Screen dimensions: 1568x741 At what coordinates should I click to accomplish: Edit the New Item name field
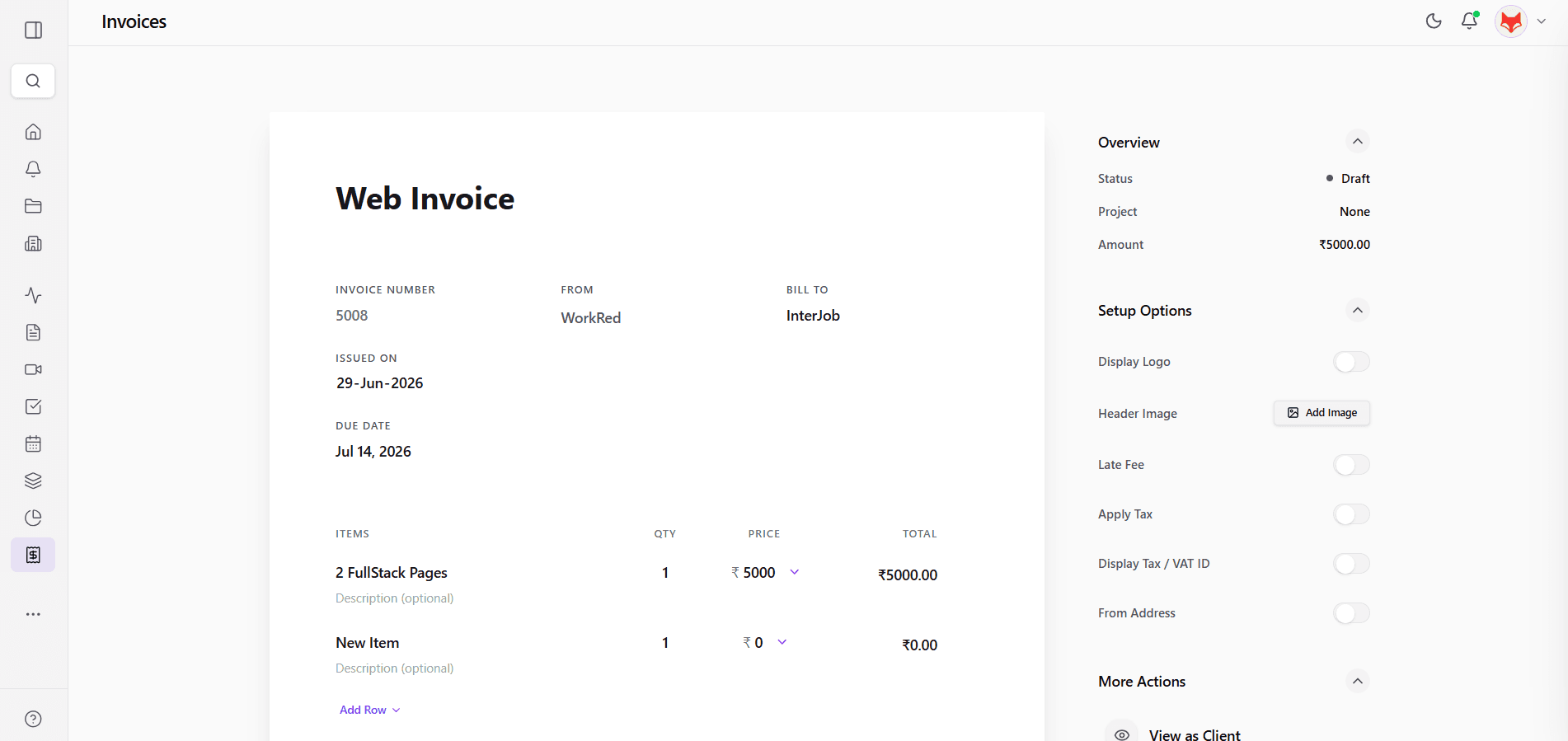(368, 643)
